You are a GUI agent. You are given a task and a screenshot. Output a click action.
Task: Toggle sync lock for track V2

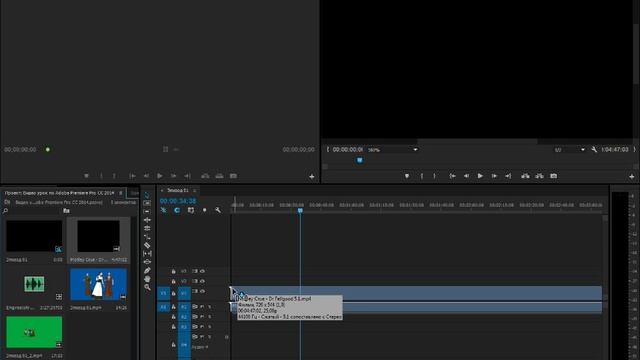(195, 281)
